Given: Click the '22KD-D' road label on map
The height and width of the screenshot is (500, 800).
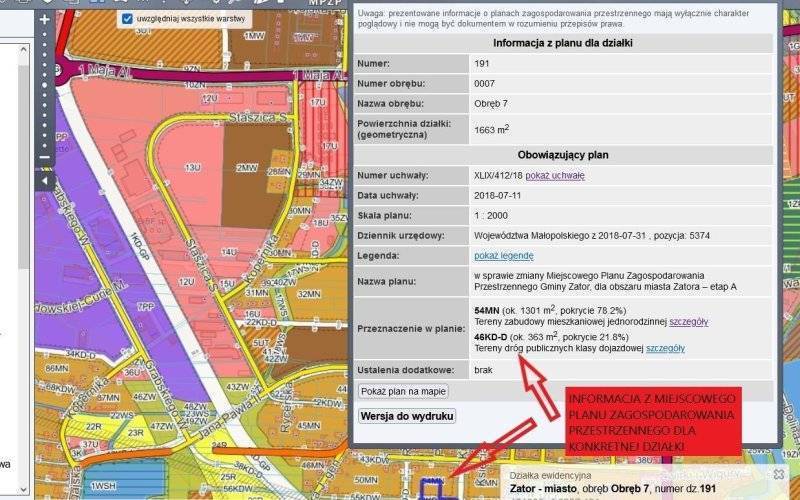Looking at the screenshot, I should tap(261, 322).
